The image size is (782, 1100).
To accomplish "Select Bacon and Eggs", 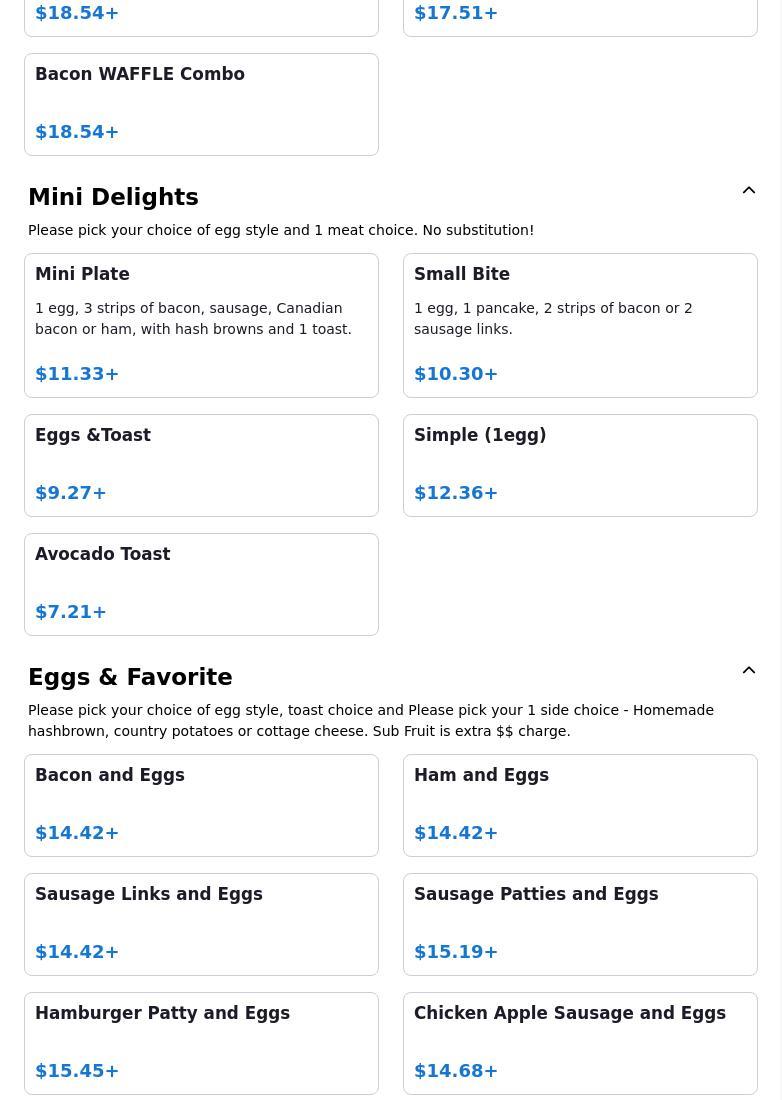I will click(201, 805).
